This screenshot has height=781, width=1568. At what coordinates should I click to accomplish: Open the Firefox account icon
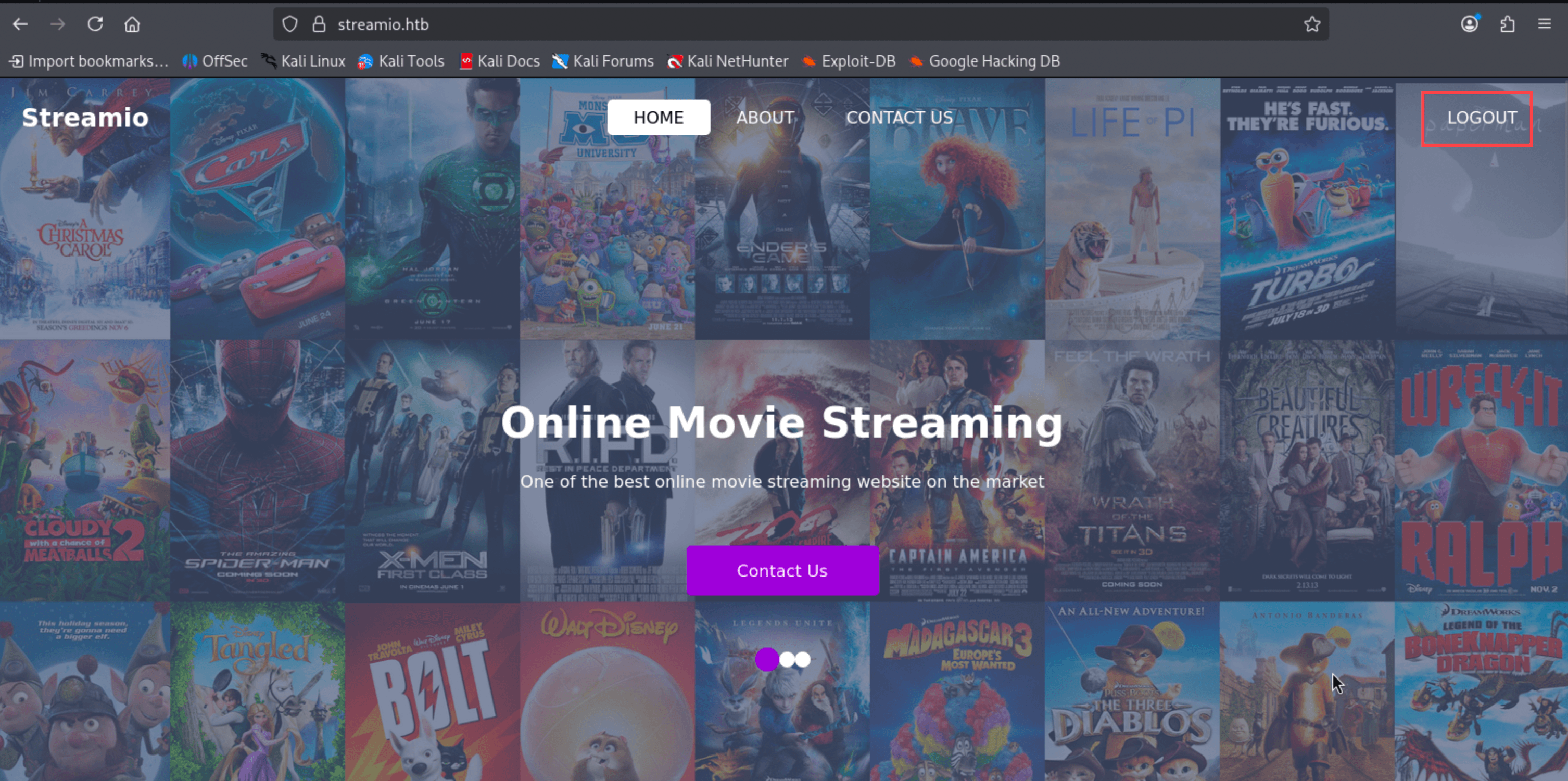(1470, 24)
